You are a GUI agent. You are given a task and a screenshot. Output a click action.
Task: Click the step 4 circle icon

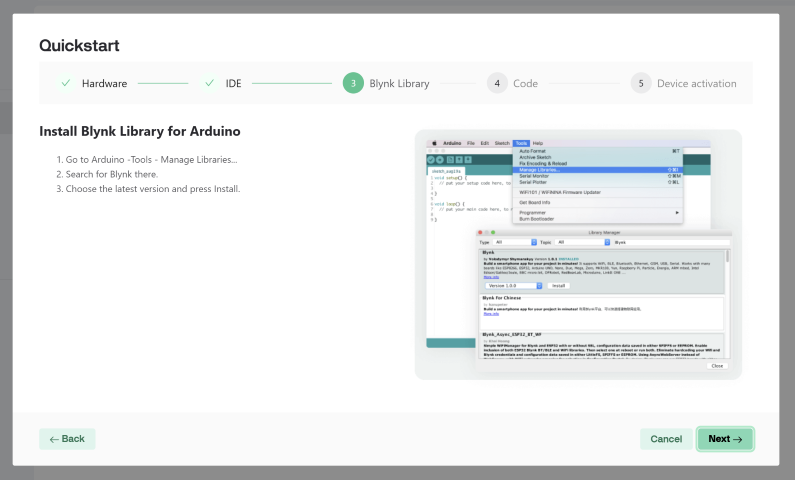[x=497, y=83]
